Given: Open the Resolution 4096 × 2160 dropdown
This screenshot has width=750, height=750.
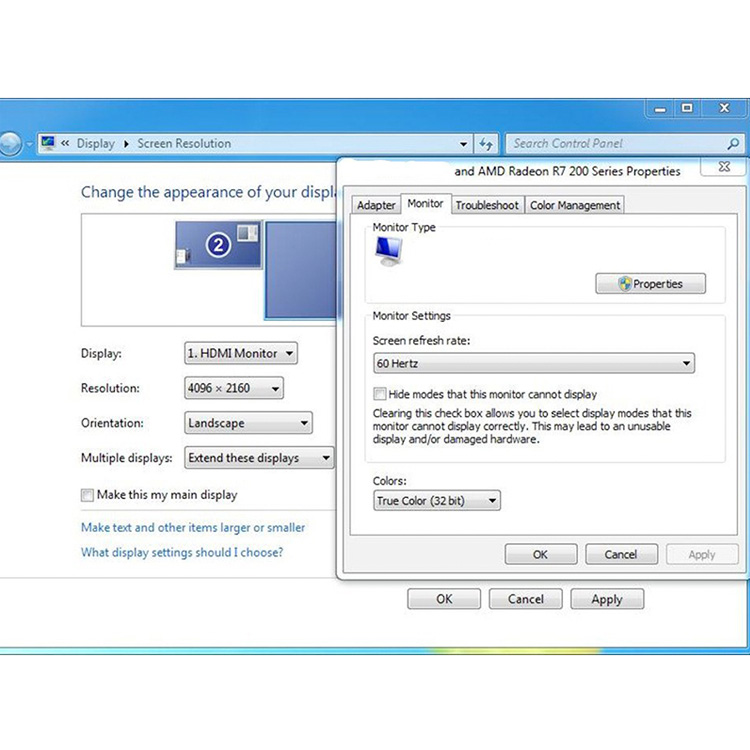Looking at the screenshot, I should (x=234, y=388).
